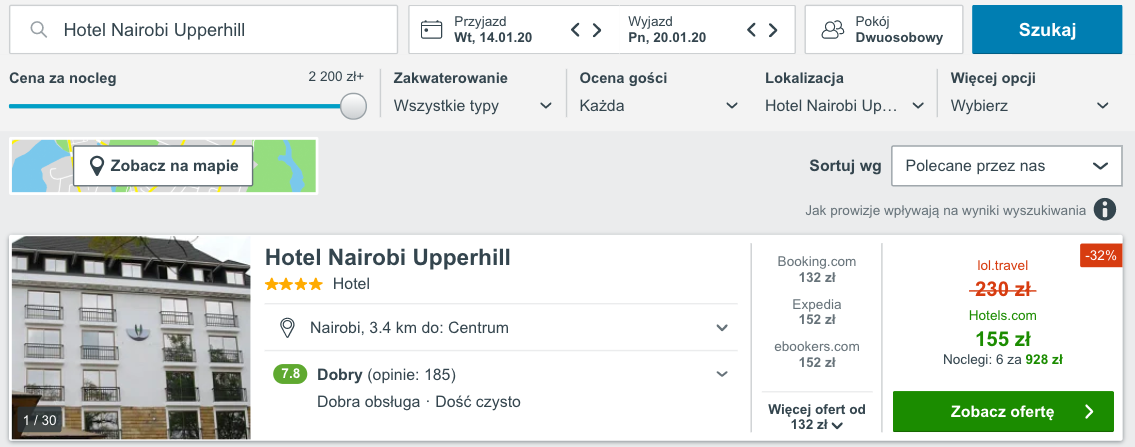Click the commission info icon
1135x447 pixels.
point(1104,210)
